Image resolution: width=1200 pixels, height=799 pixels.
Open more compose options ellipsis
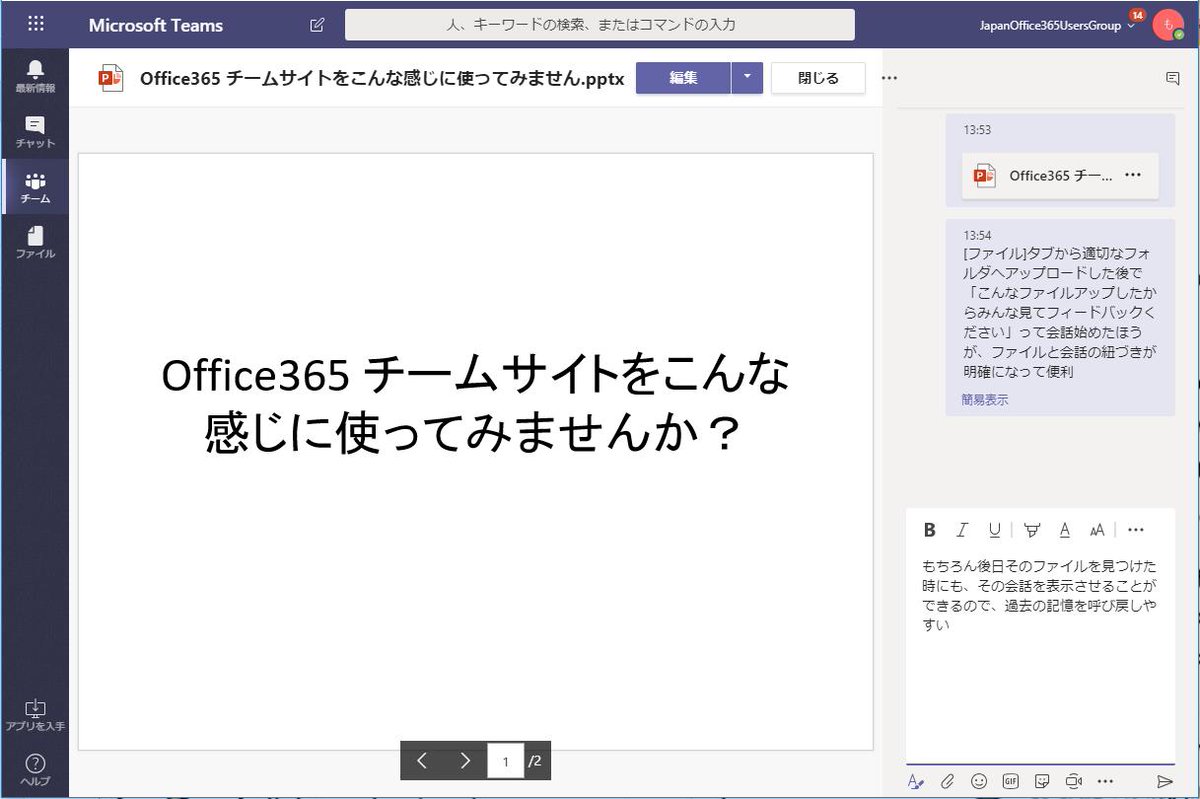click(1105, 780)
